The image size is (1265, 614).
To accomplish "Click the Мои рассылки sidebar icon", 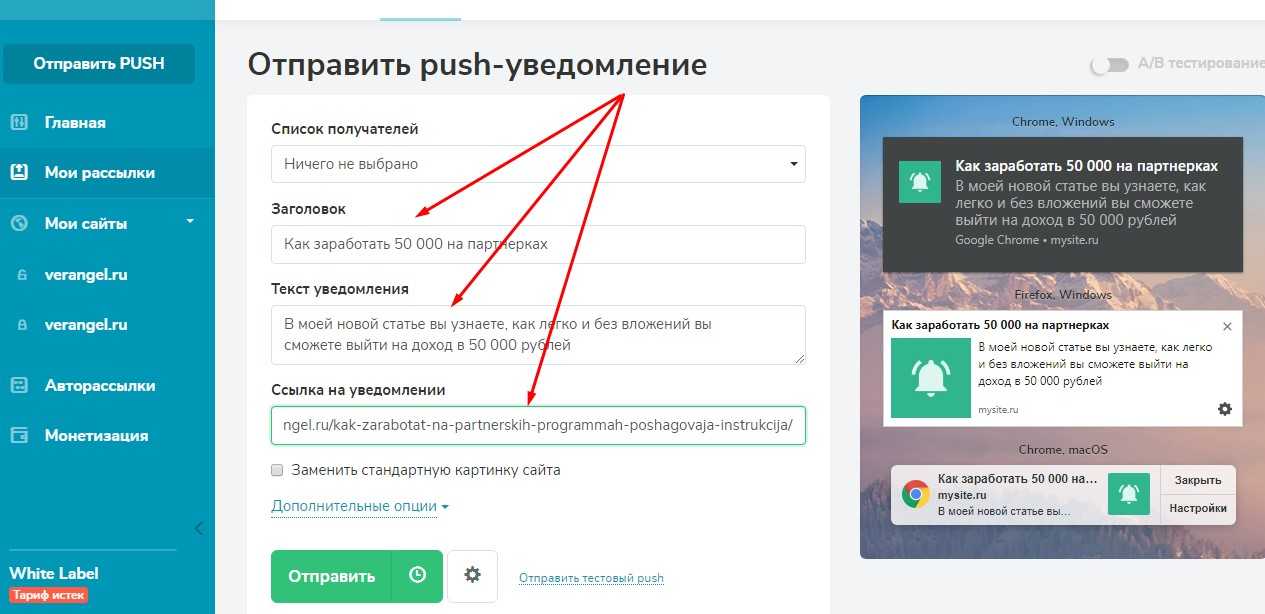I will (x=19, y=172).
